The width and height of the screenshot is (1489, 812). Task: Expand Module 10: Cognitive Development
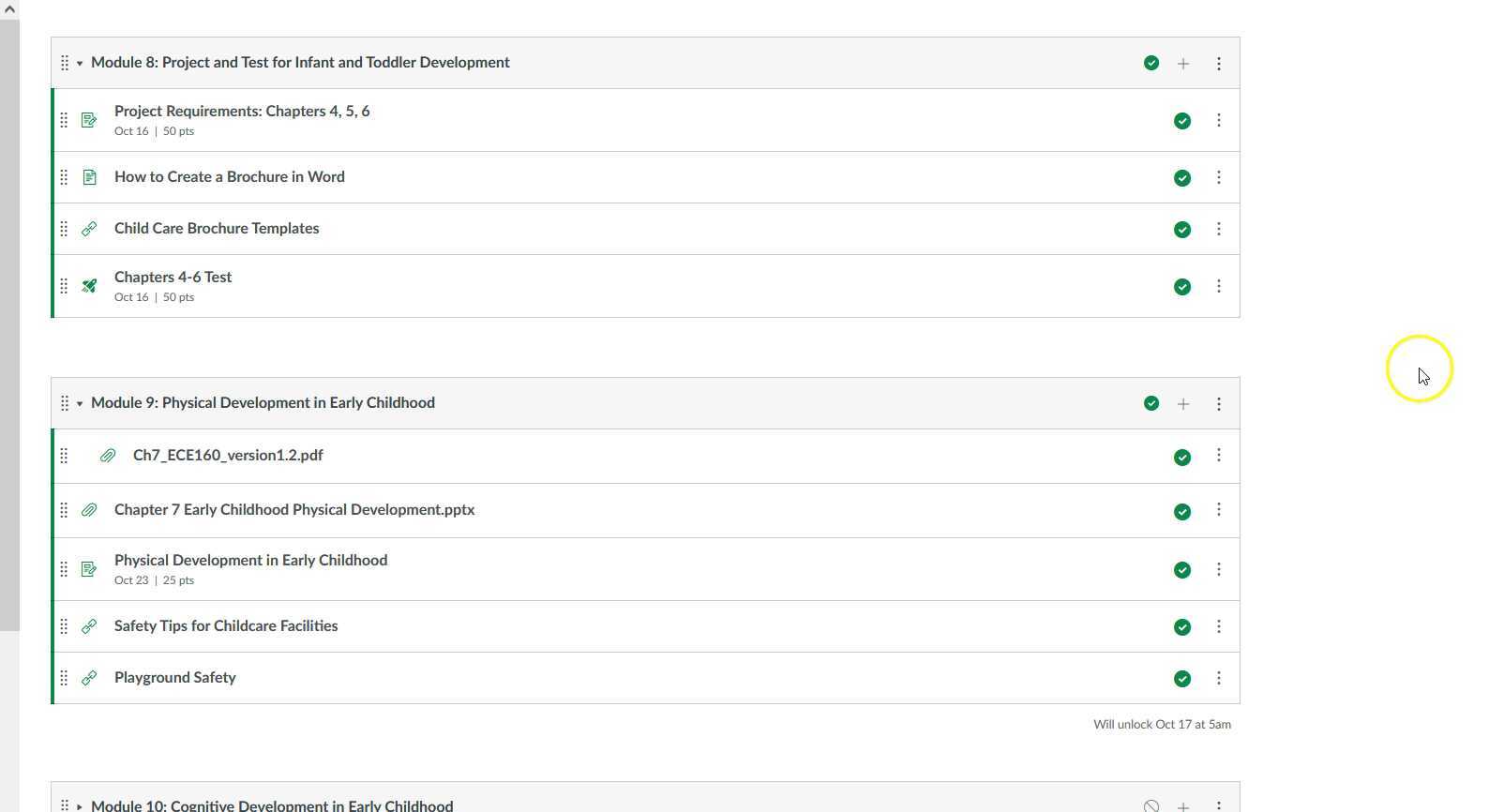click(x=80, y=806)
